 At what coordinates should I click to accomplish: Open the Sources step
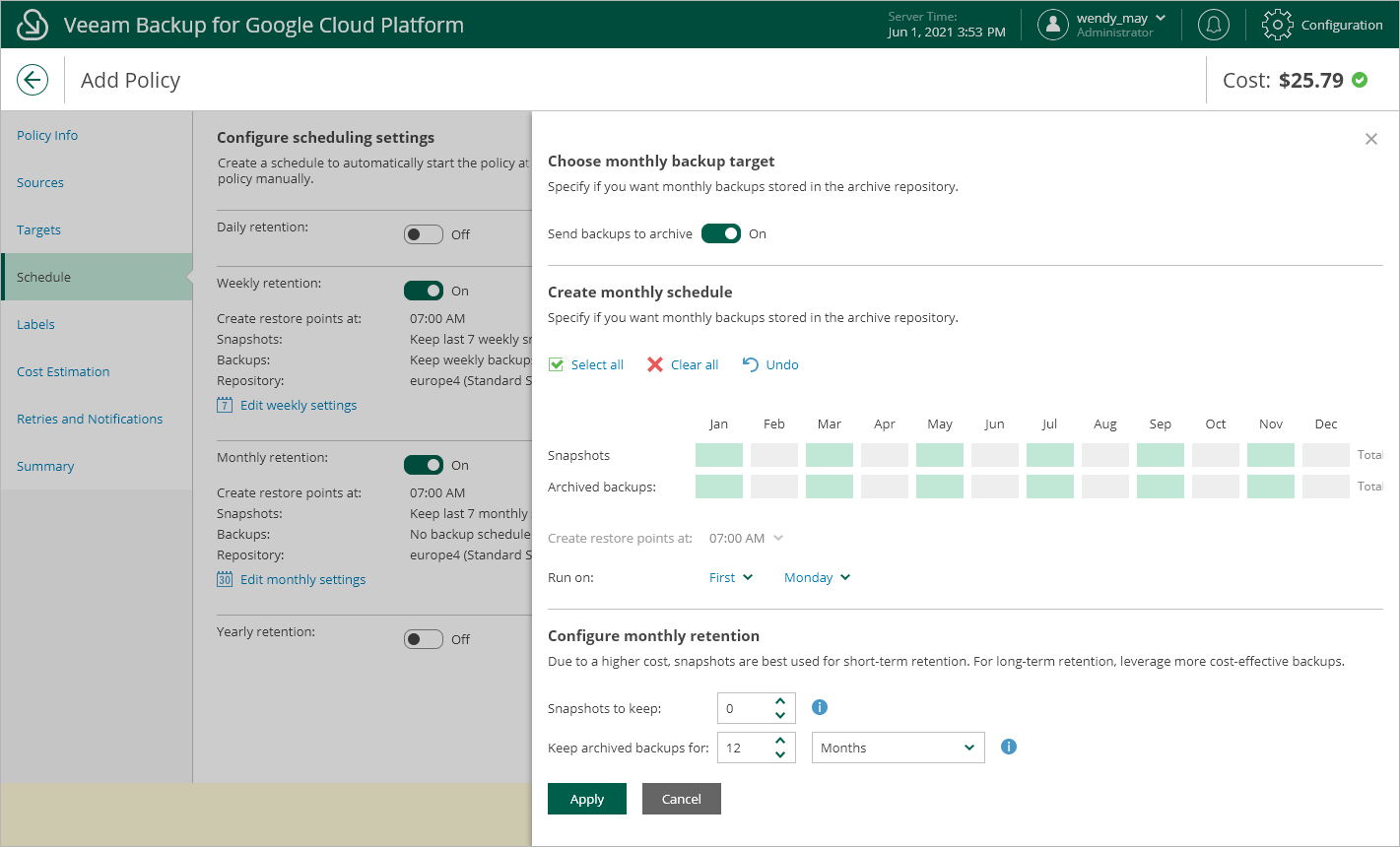tap(40, 182)
